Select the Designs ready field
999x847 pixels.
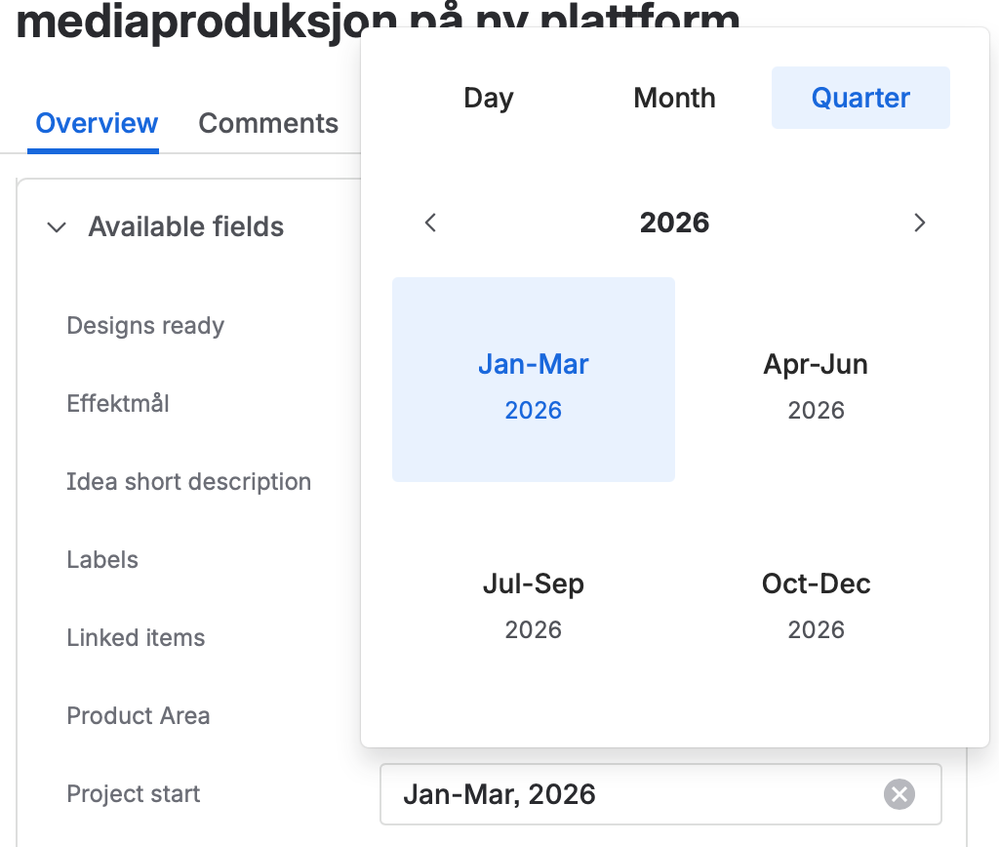(145, 326)
